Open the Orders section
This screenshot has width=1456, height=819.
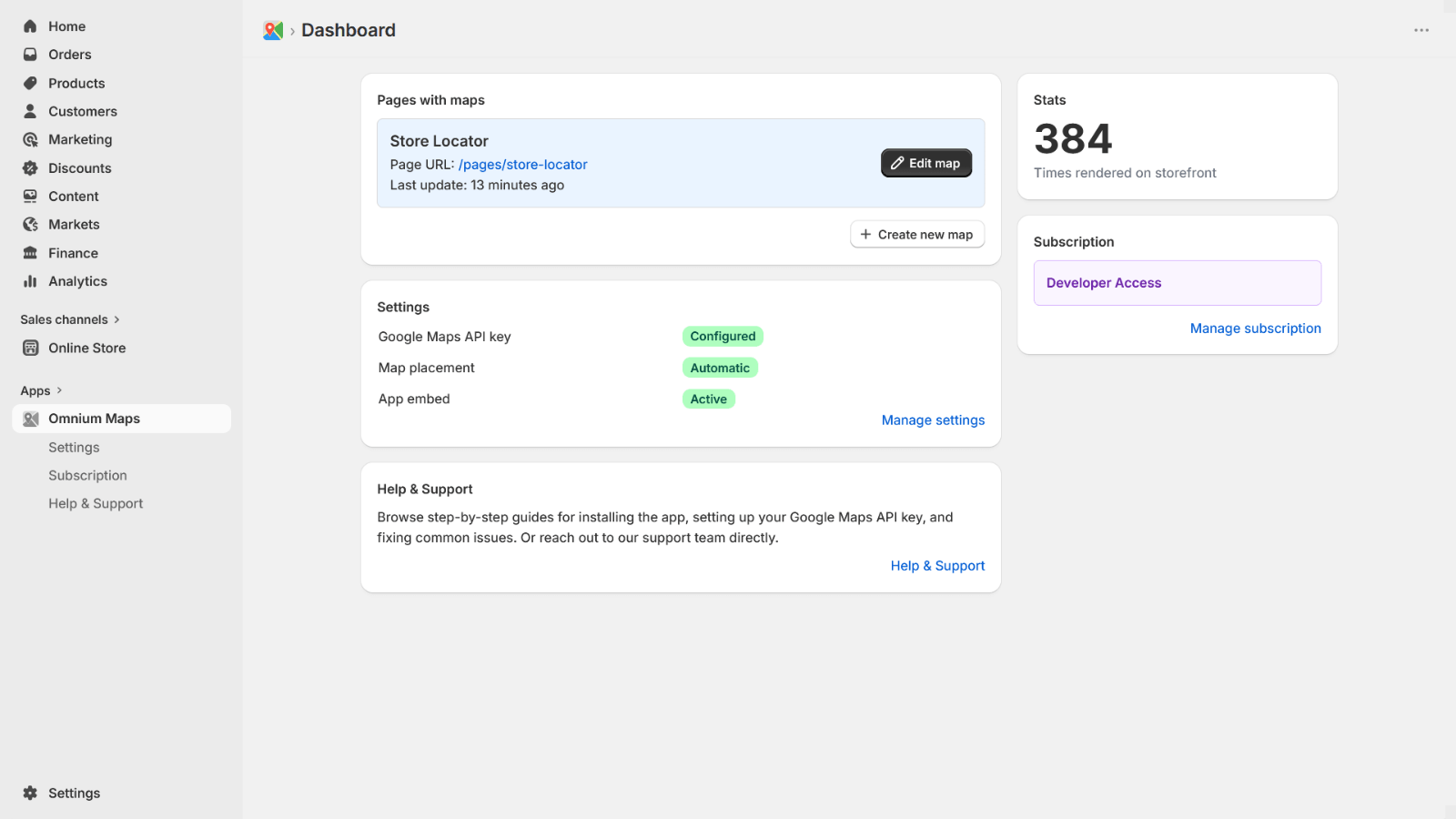(x=69, y=55)
